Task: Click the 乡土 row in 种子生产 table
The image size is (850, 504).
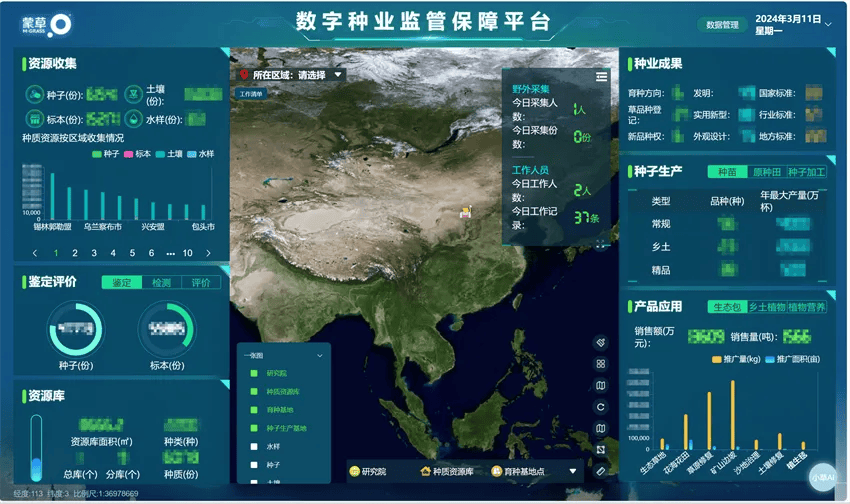Action: [727, 247]
